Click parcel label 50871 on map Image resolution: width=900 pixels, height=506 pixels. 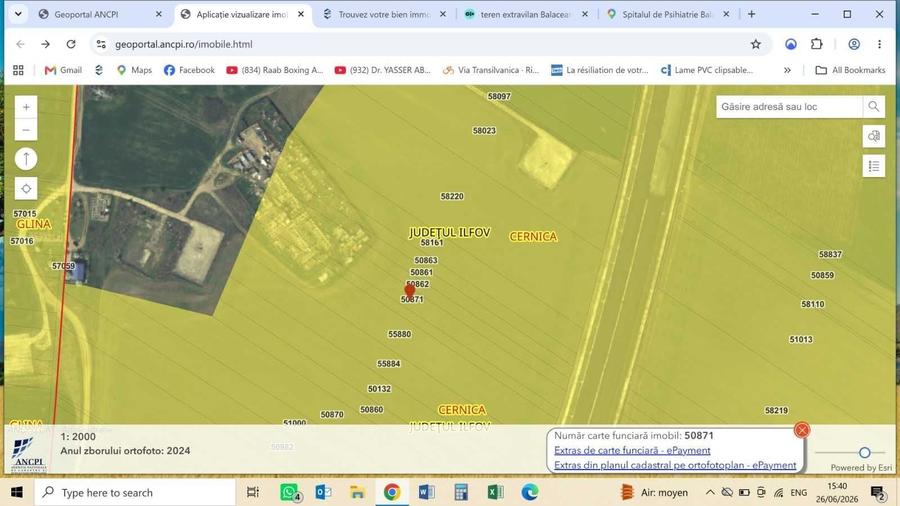point(412,299)
